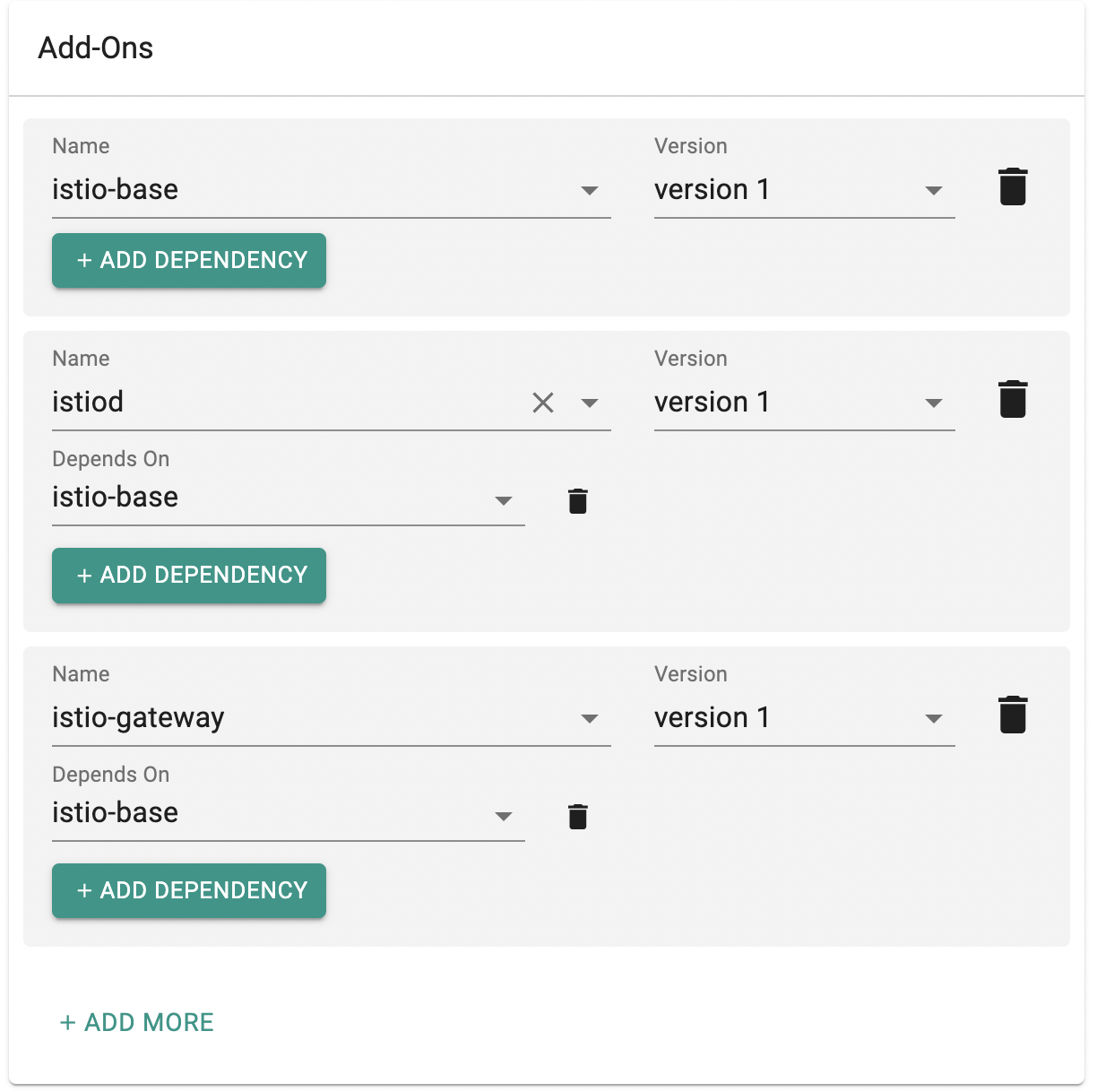Open Depends On dropdown under istiod
This screenshot has height=1092, width=1097.
pyautogui.click(x=289, y=498)
